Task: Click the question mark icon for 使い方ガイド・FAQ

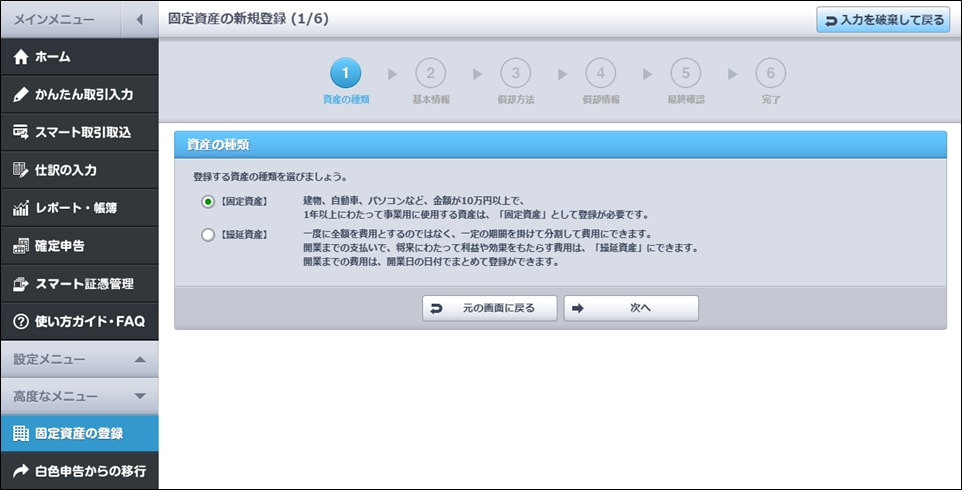Action: (21, 321)
